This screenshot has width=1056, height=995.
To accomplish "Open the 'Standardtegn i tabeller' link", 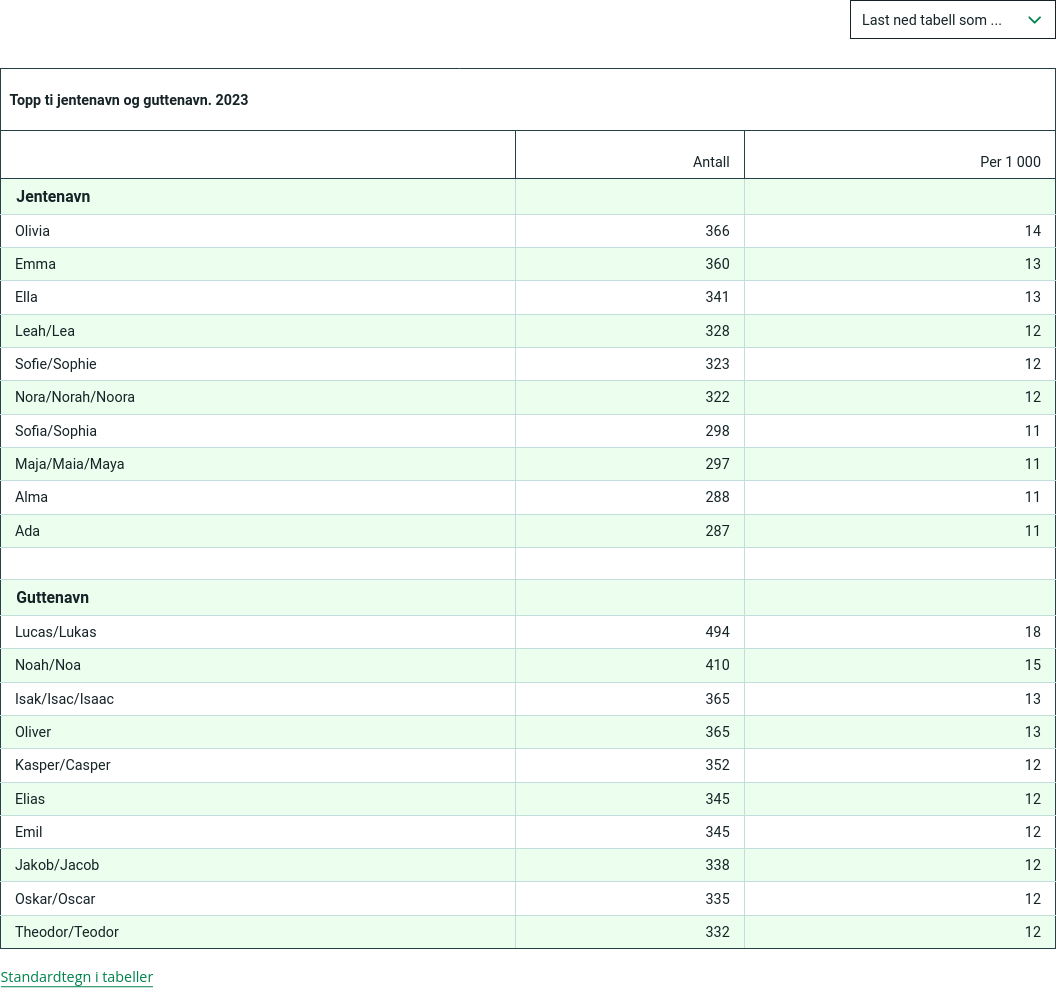I will [x=77, y=977].
